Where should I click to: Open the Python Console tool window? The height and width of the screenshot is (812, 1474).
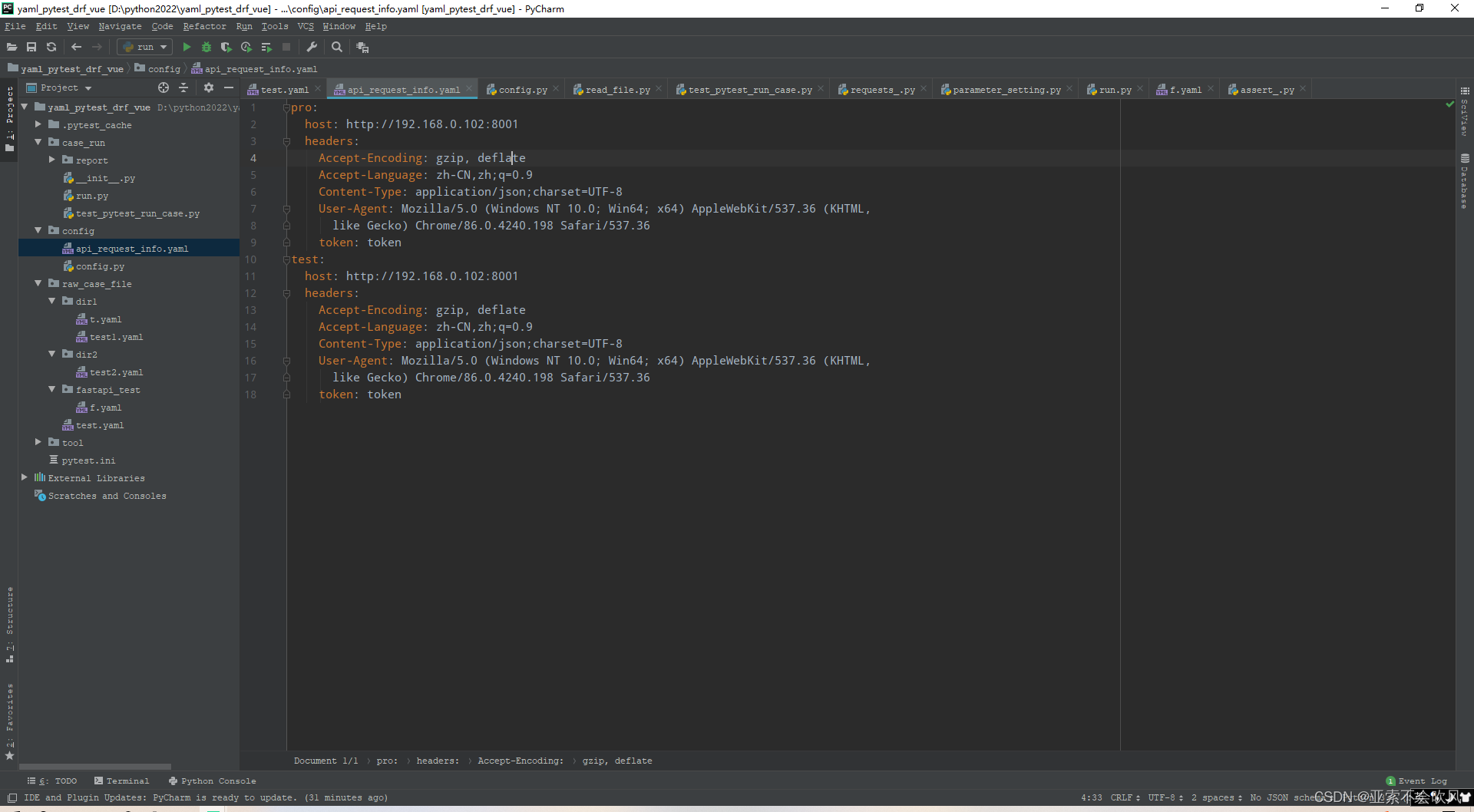213,781
